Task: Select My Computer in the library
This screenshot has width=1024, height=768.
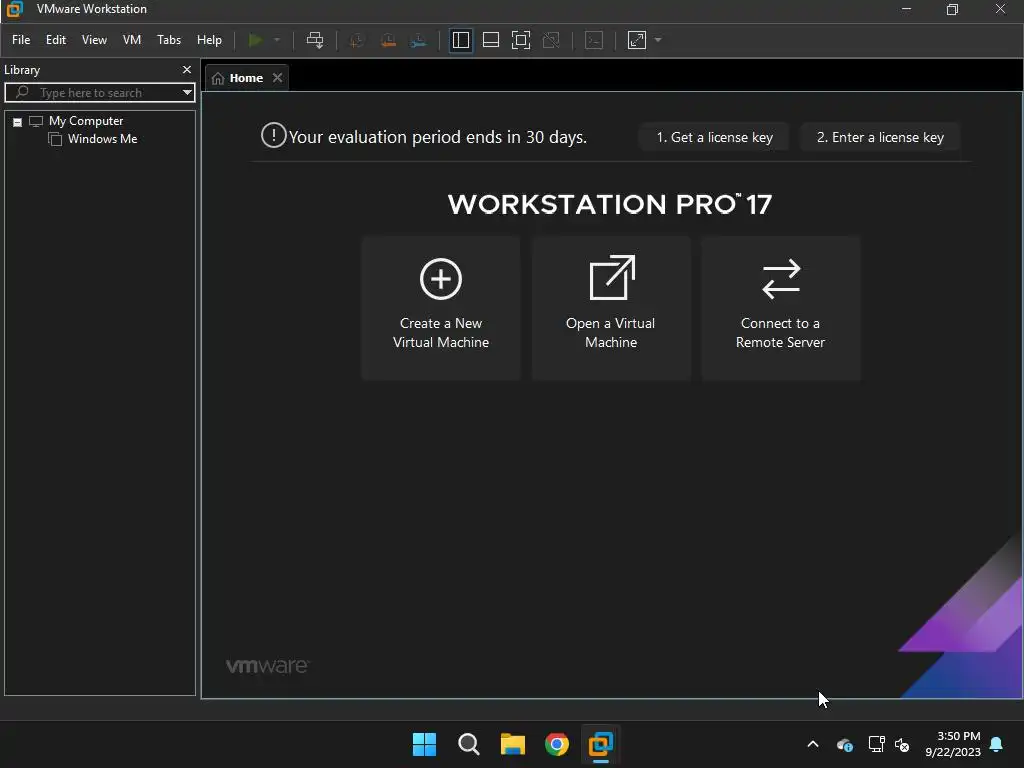Action: click(x=86, y=121)
